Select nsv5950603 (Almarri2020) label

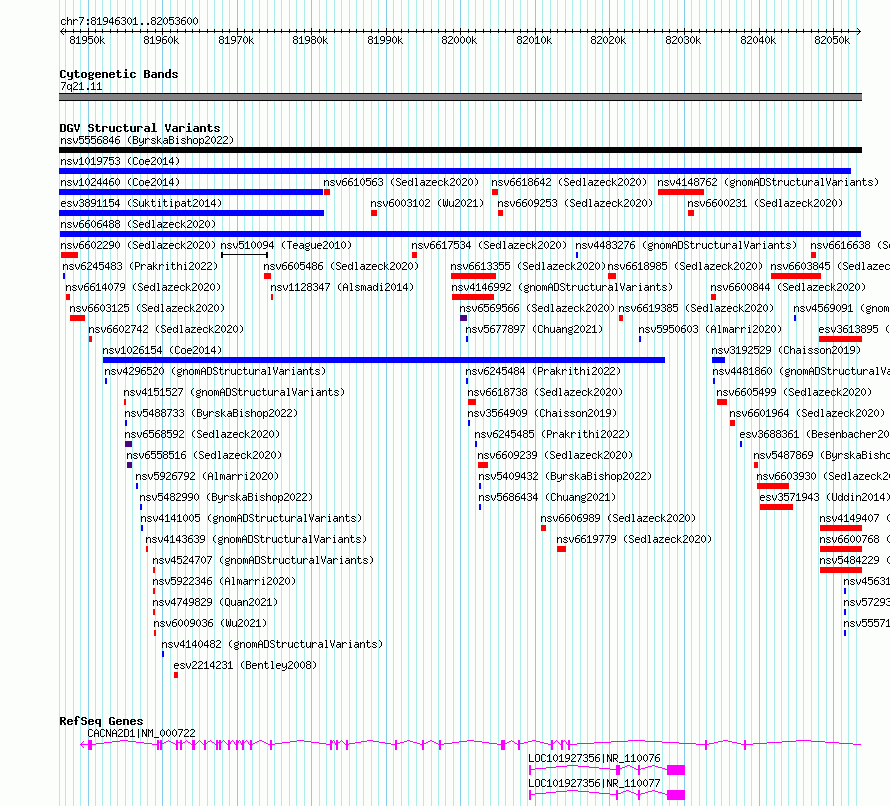coord(710,329)
